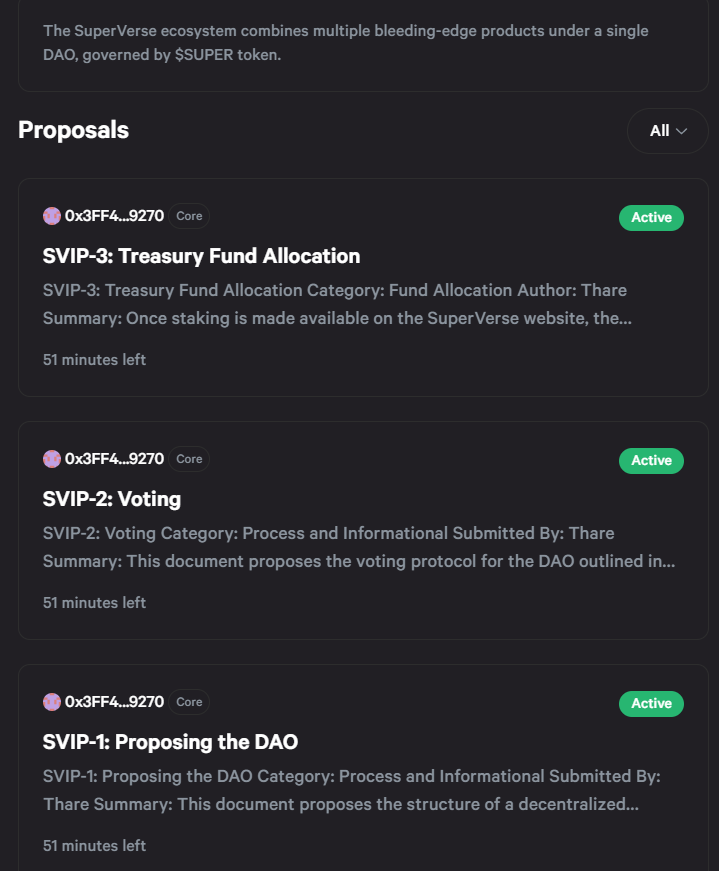Open the SVIP-2: Voting proposal title
The image size is (719, 871).
(112, 499)
